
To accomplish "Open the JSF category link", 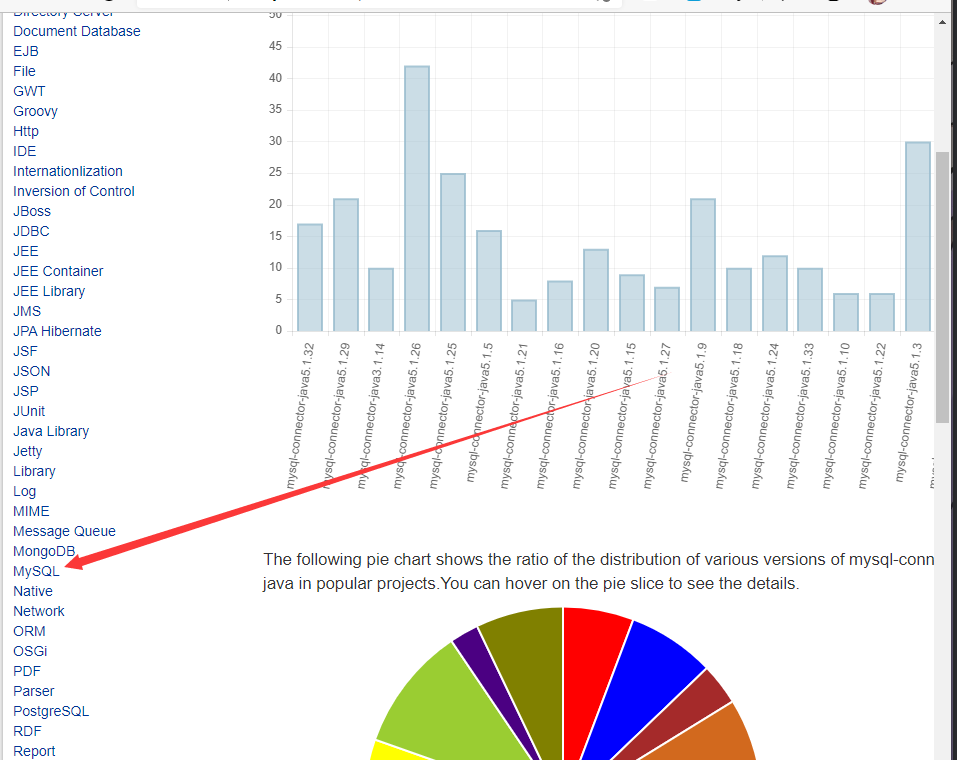I will point(25,352).
